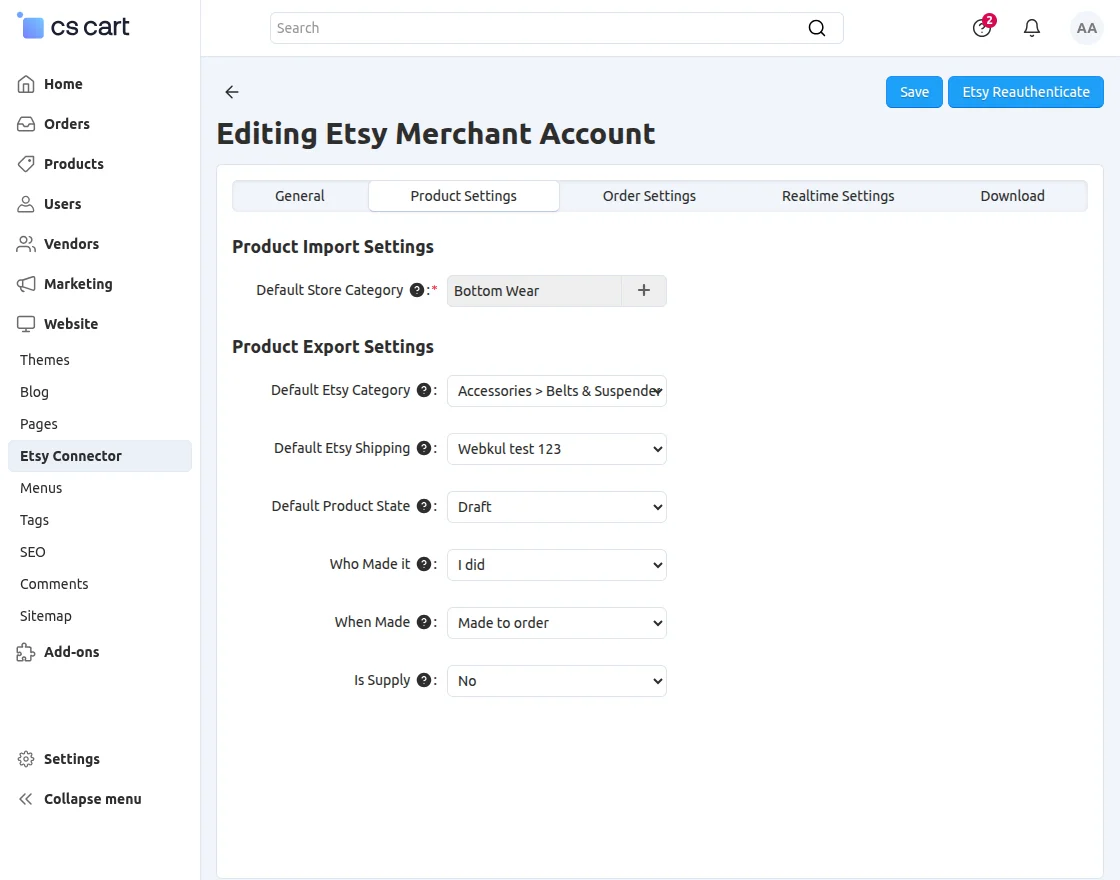Click the AA user avatar

[1086, 28]
